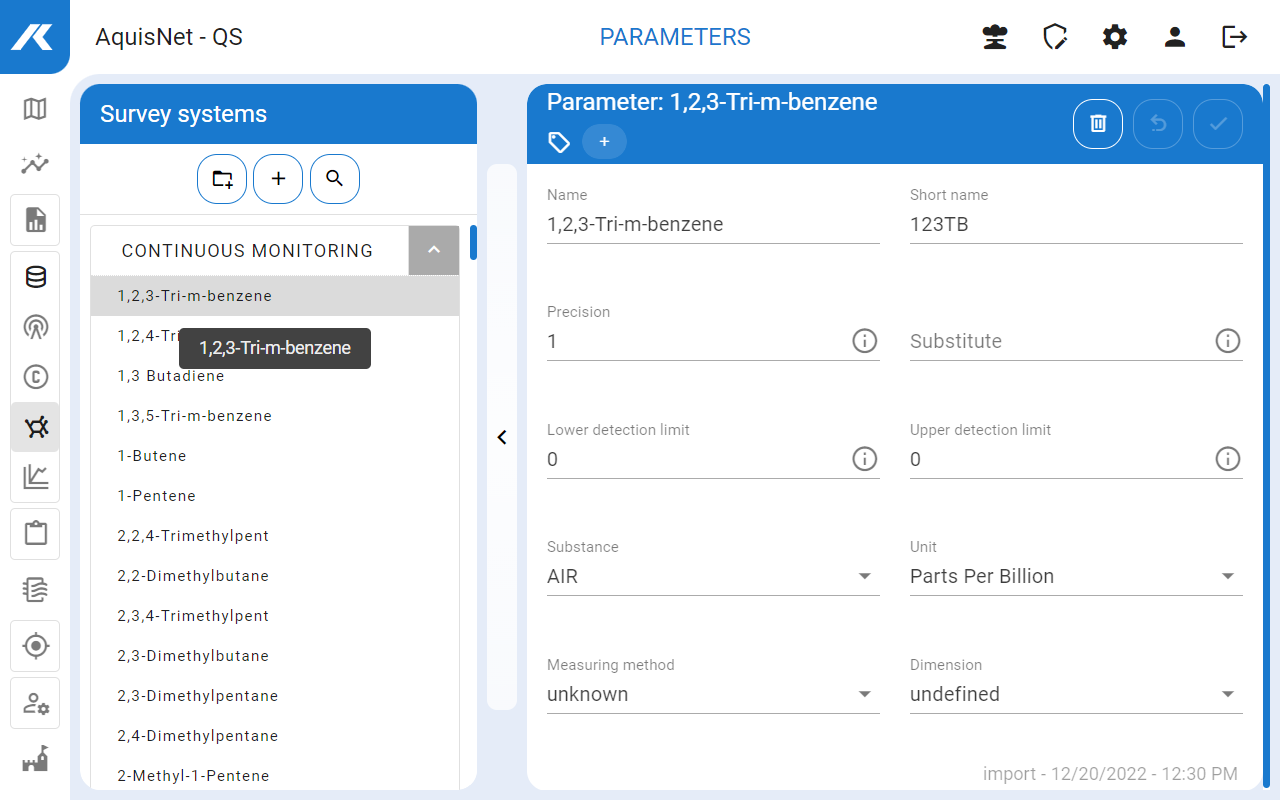
Task: Select 1,3 Butadiene in the list
Action: [x=171, y=376]
